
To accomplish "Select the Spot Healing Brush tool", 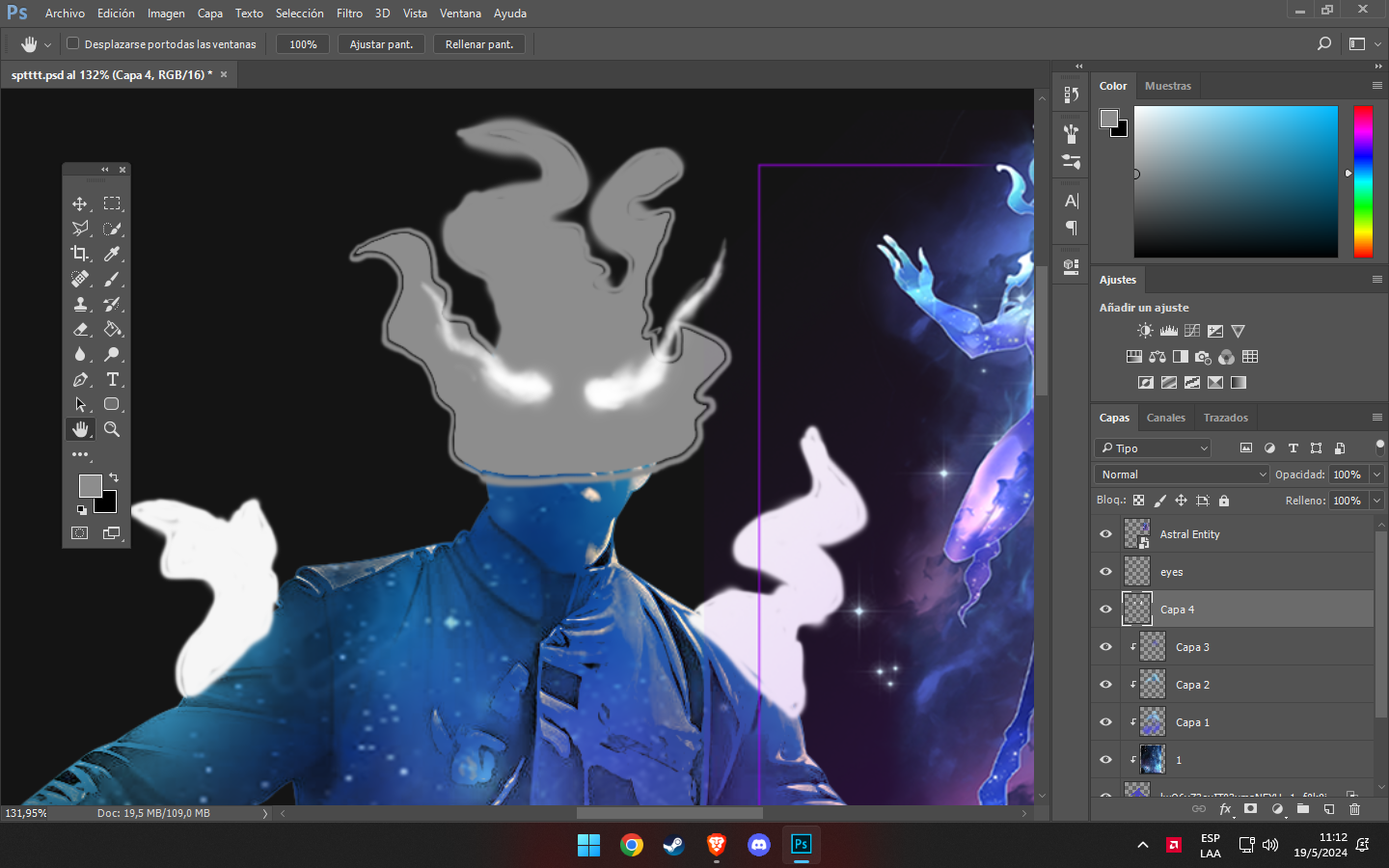I will pyautogui.click(x=80, y=279).
